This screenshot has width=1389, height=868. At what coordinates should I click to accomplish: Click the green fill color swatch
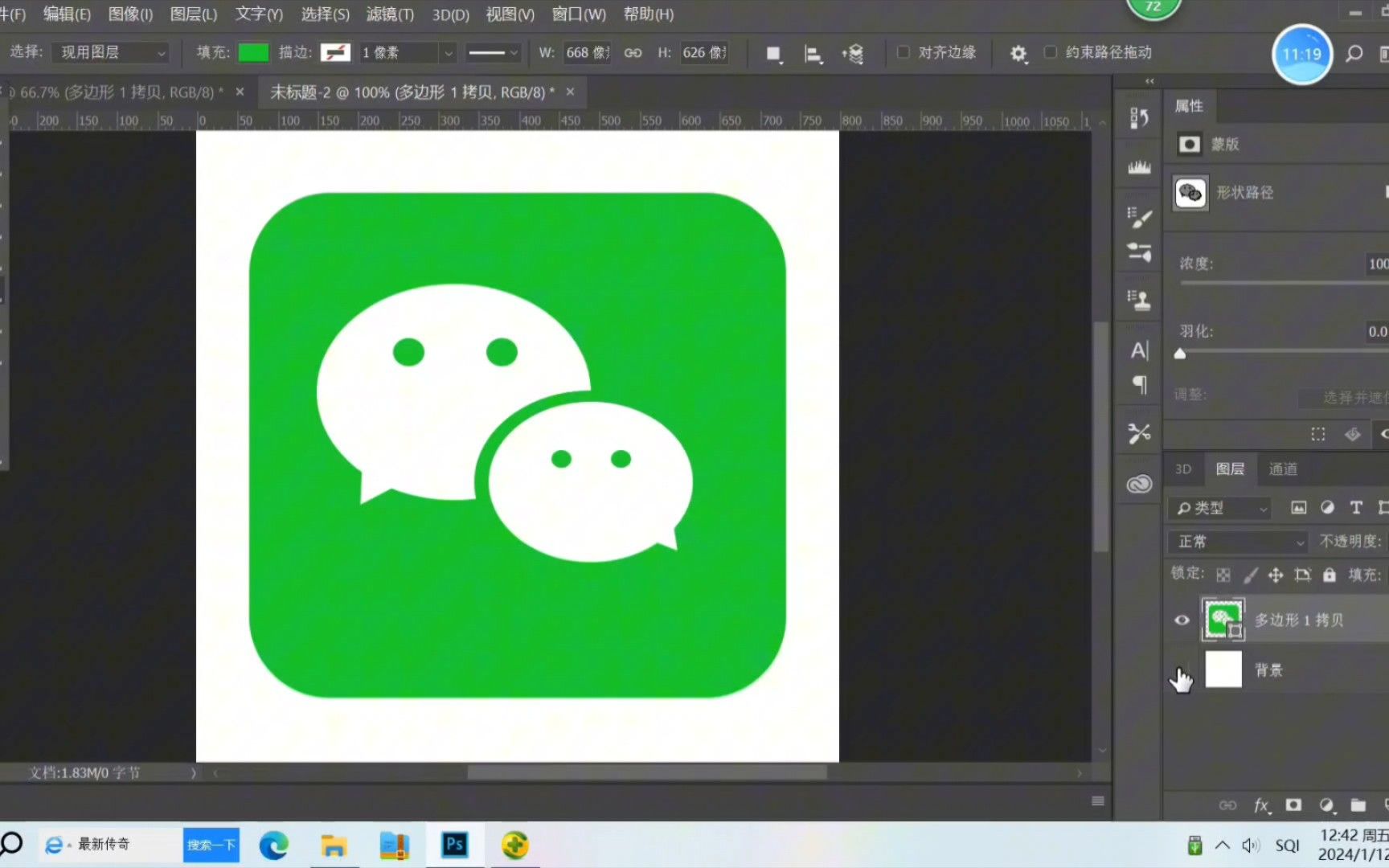click(253, 53)
